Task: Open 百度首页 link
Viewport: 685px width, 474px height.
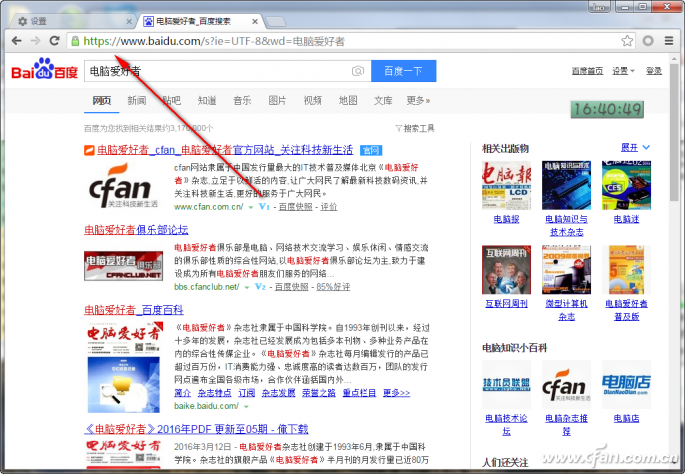Action: [x=587, y=71]
